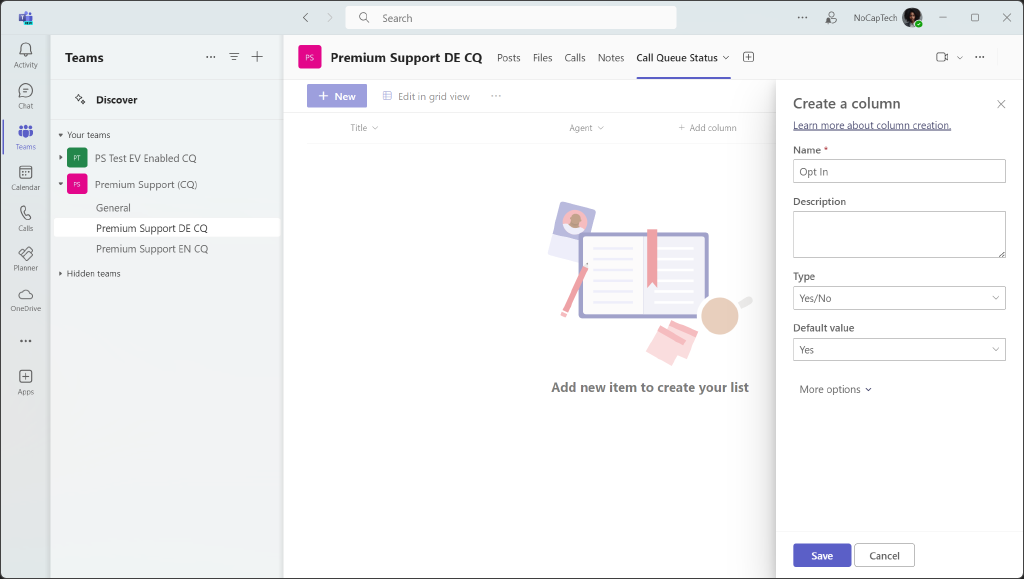Switch to the Posts tab
Screen dimensions: 1024x579
[x=508, y=57]
